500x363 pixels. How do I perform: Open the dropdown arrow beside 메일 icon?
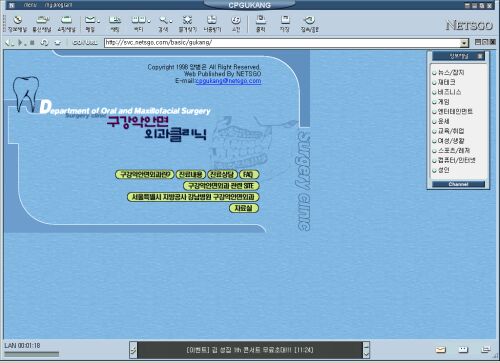coord(98,21)
